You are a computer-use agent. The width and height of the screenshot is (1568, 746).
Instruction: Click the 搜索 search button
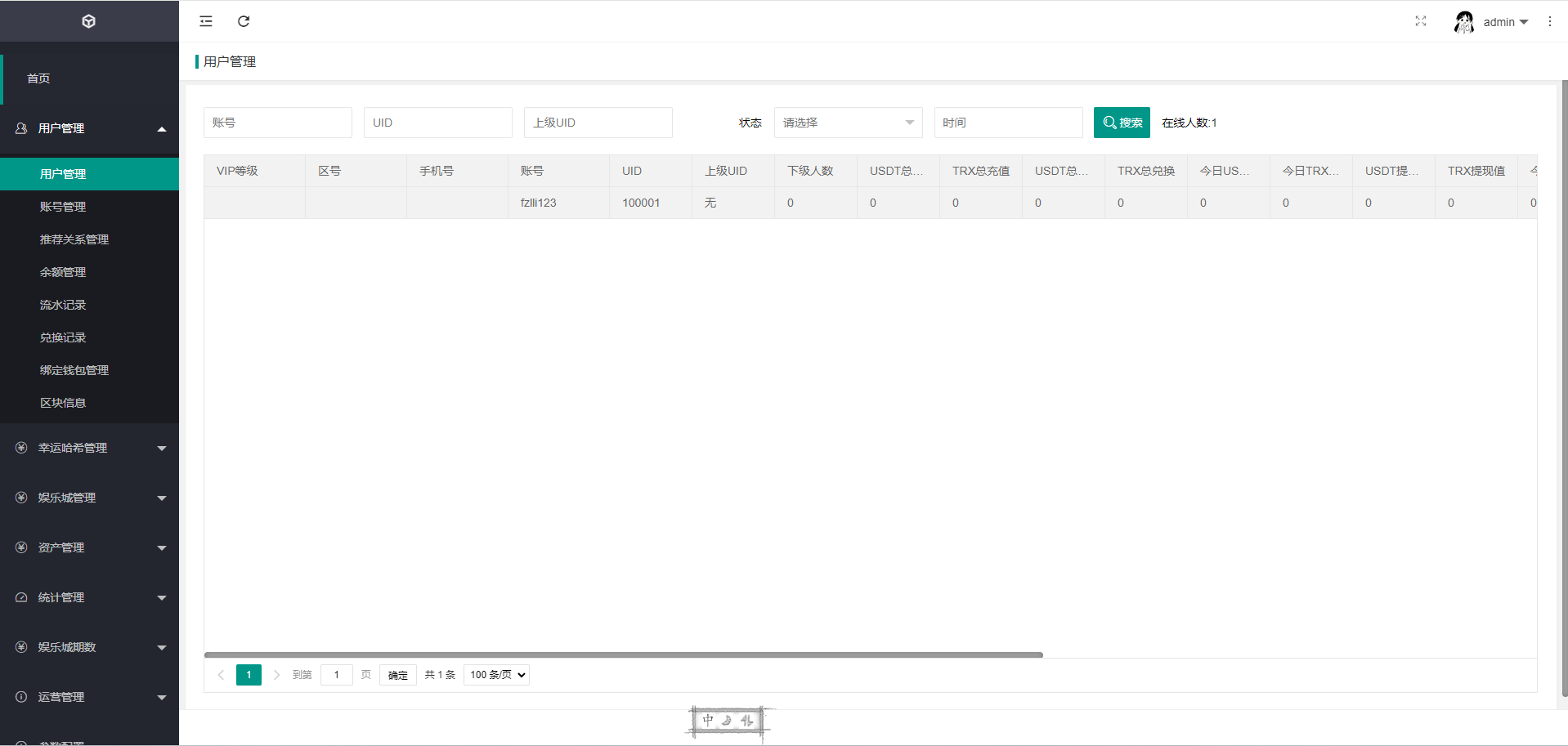click(1121, 123)
